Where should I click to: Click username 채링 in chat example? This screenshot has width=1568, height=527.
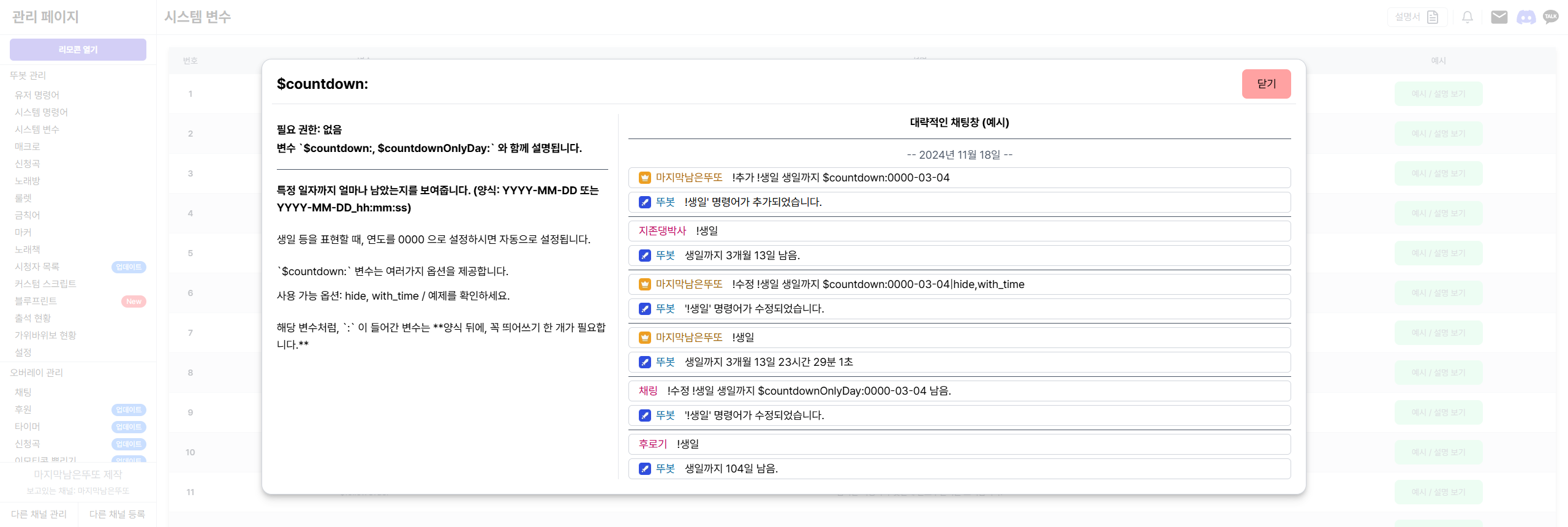647,391
